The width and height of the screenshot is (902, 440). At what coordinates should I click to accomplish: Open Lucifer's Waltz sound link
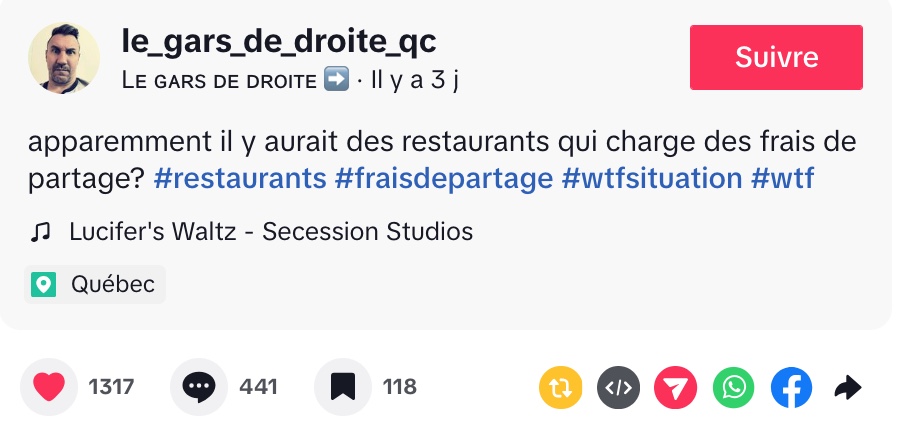(x=270, y=232)
